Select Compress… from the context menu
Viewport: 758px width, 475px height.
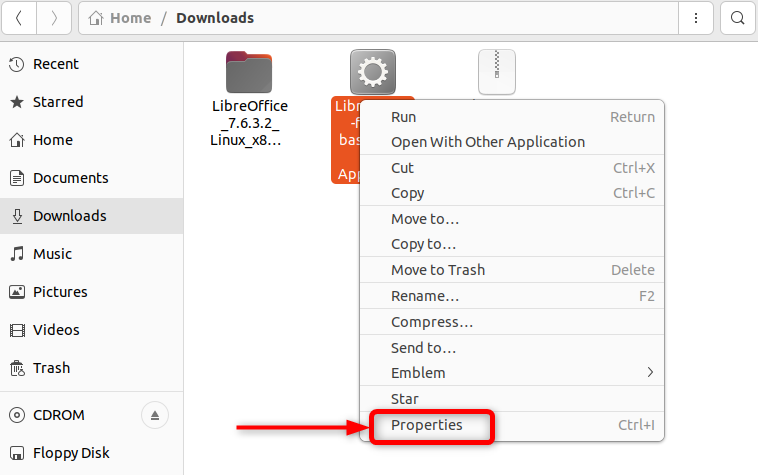pyautogui.click(x=432, y=322)
